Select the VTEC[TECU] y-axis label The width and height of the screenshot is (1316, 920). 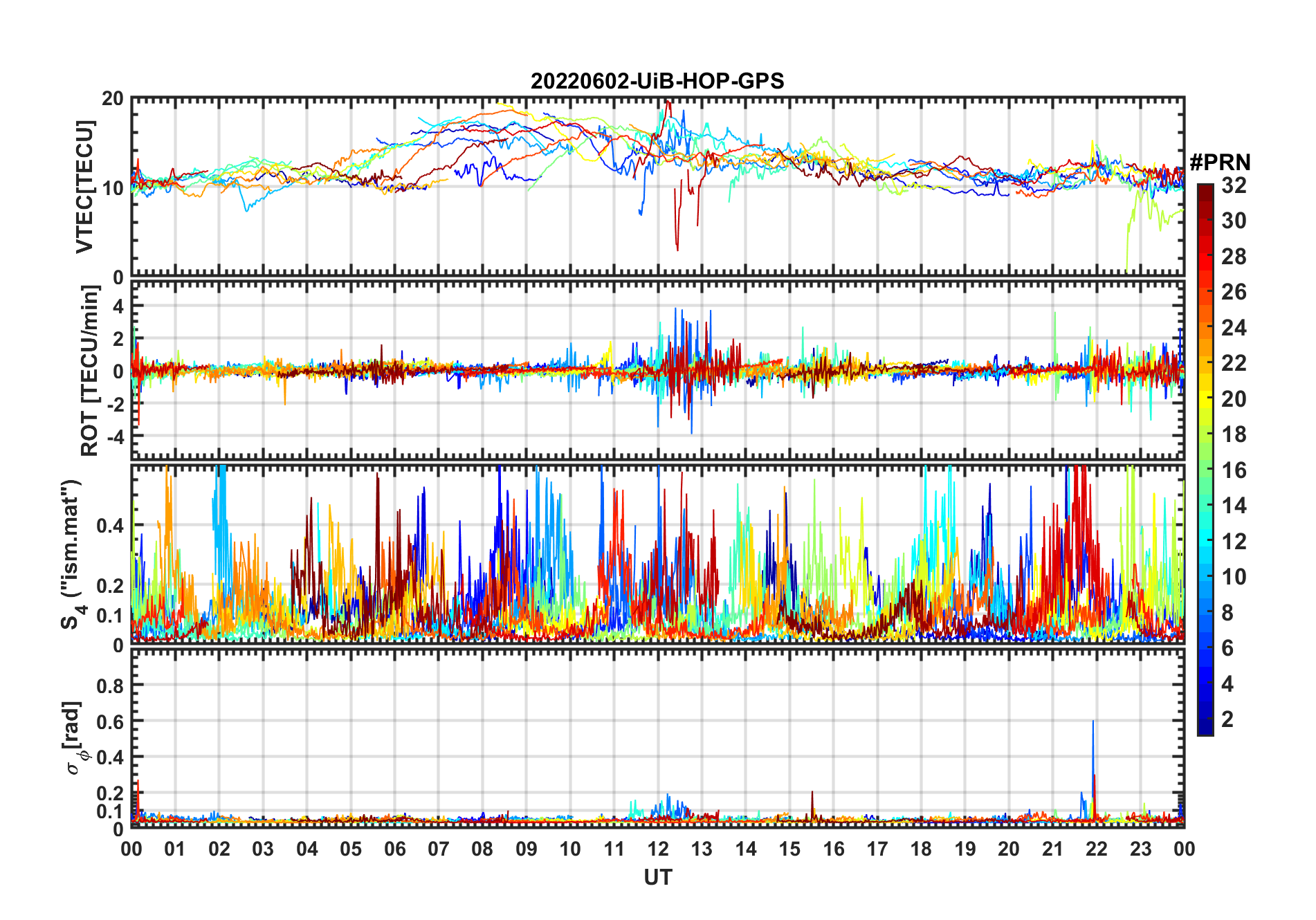pos(84,187)
